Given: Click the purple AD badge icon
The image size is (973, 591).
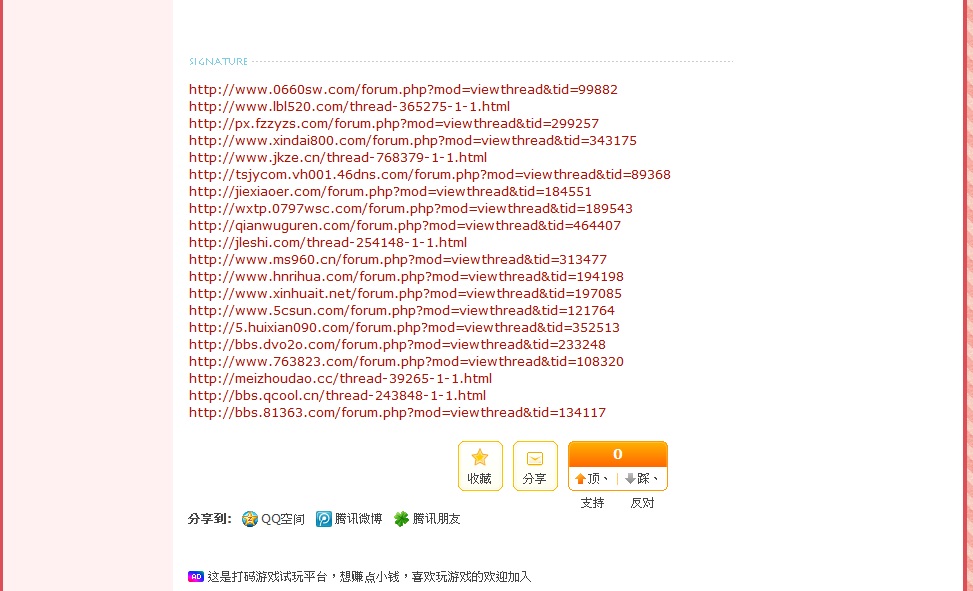Looking at the screenshot, I should tap(196, 577).
